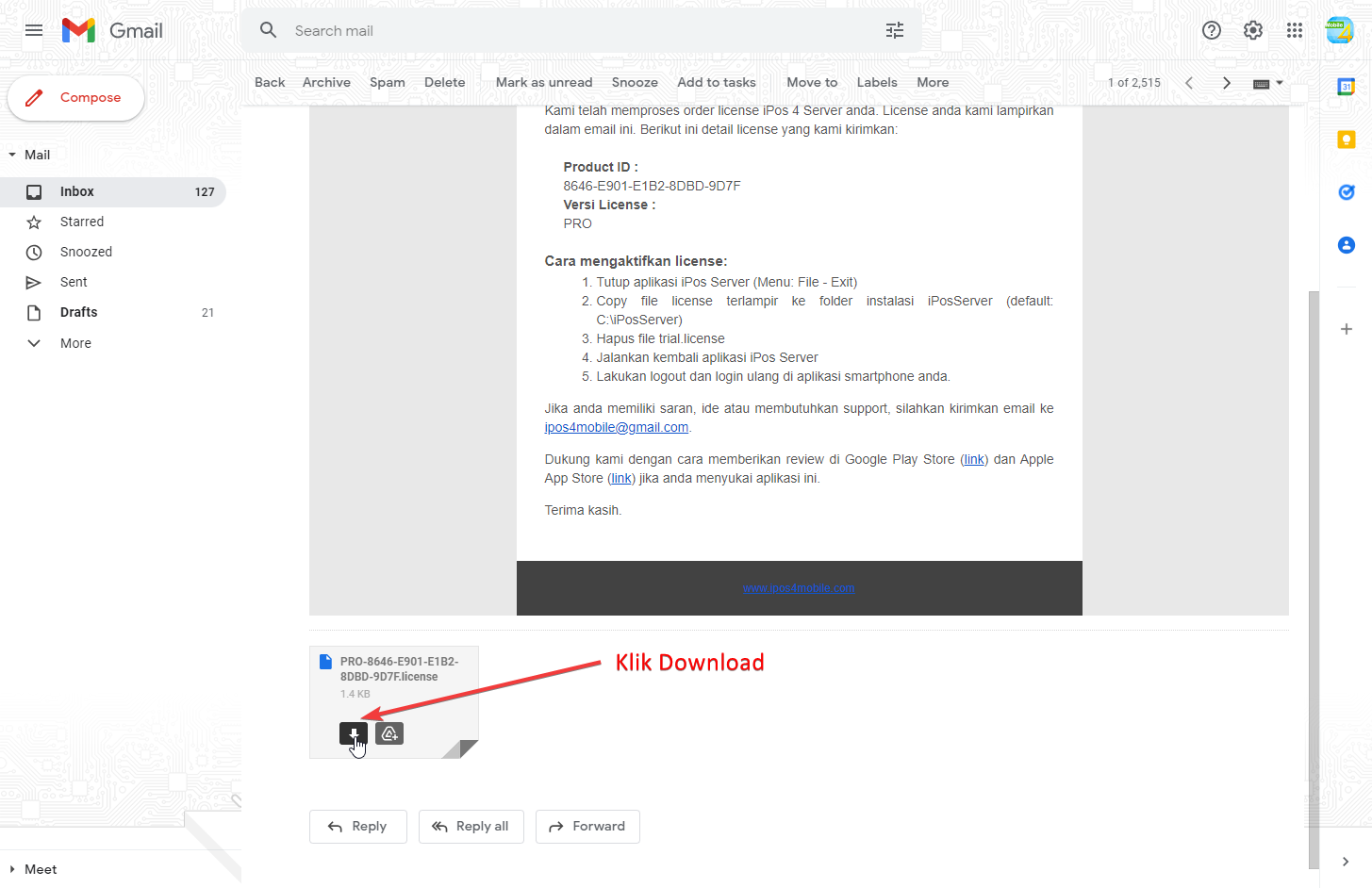
Task: Click the vertical page scrollbar
Action: (x=1314, y=580)
